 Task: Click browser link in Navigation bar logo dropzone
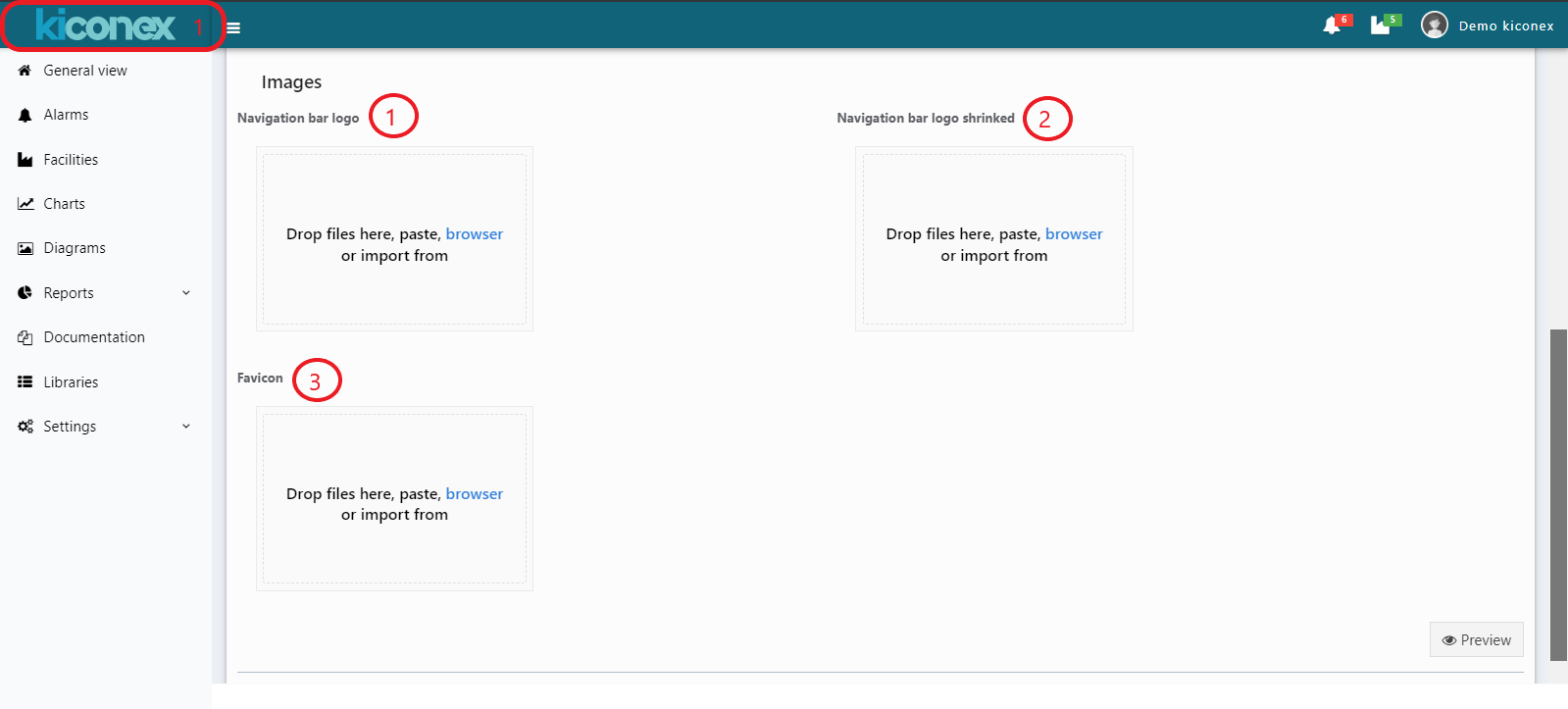475,234
